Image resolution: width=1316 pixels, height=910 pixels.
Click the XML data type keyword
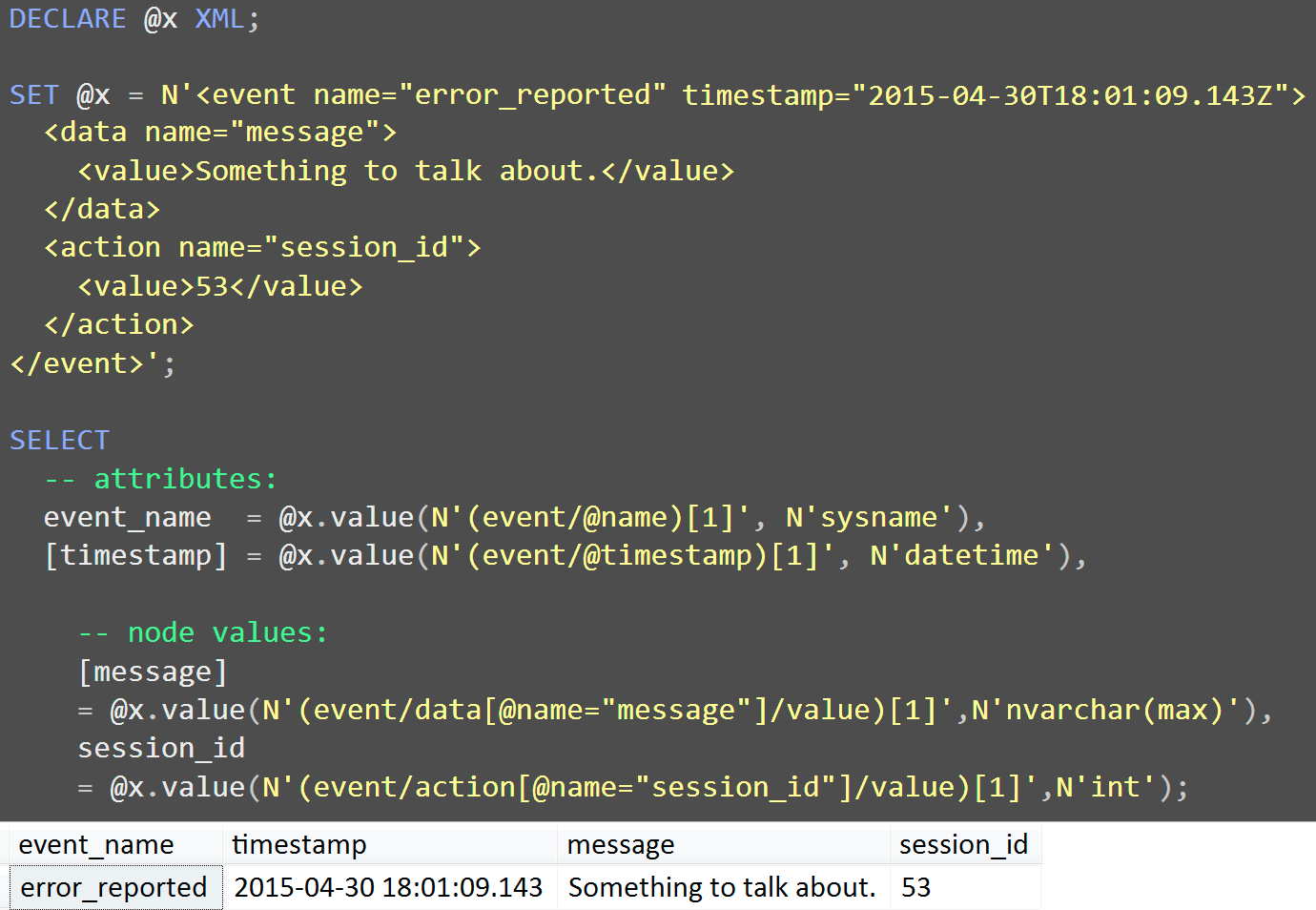(x=217, y=18)
